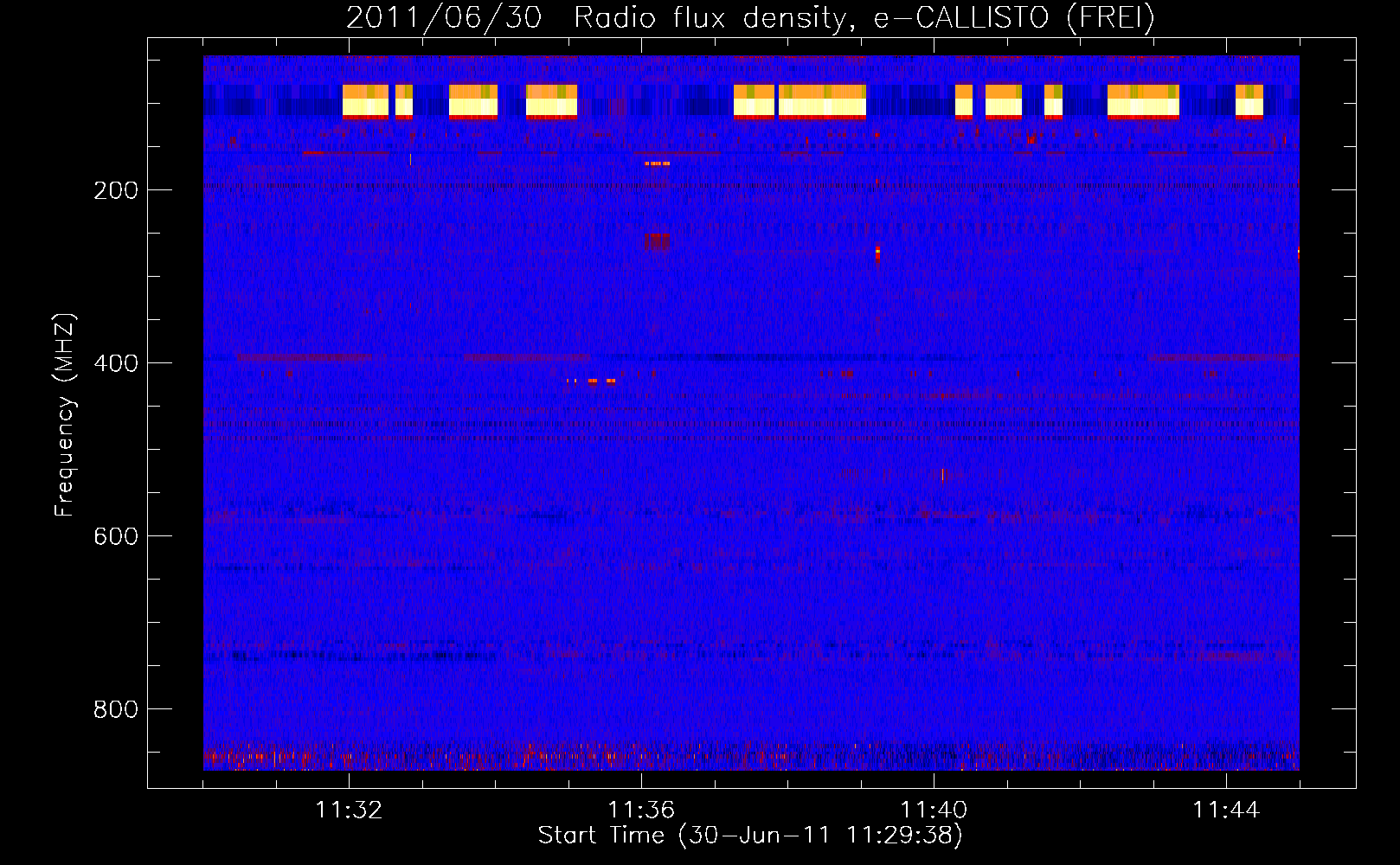
Task: Click the '11:44' time tick label
Action: pyautogui.click(x=1226, y=811)
